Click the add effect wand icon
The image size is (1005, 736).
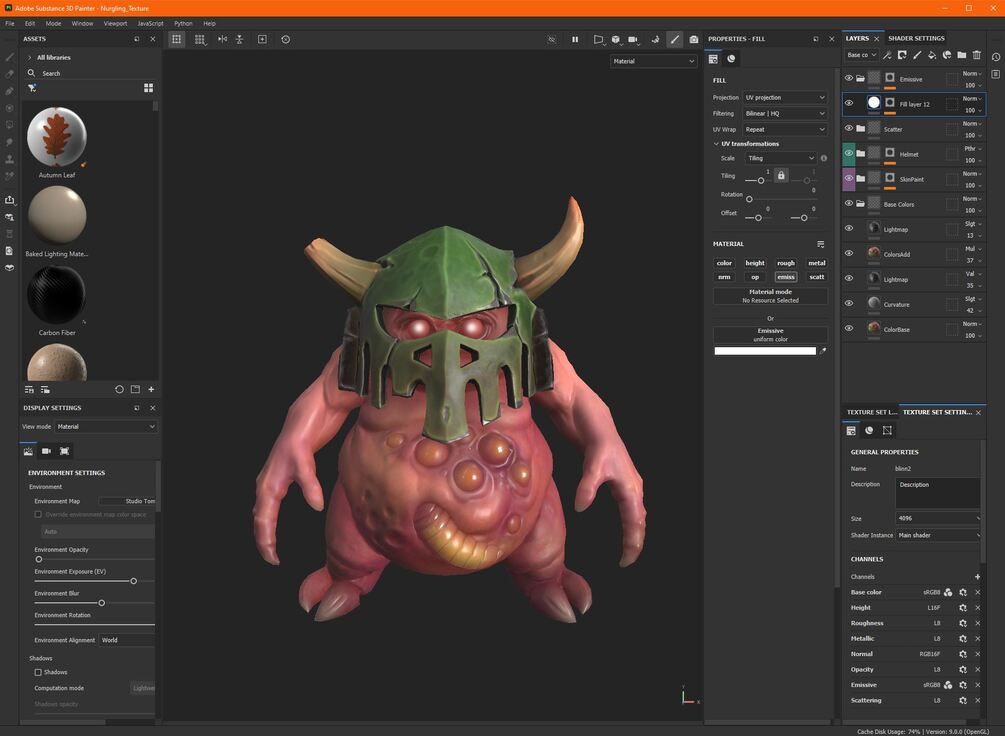pos(887,55)
